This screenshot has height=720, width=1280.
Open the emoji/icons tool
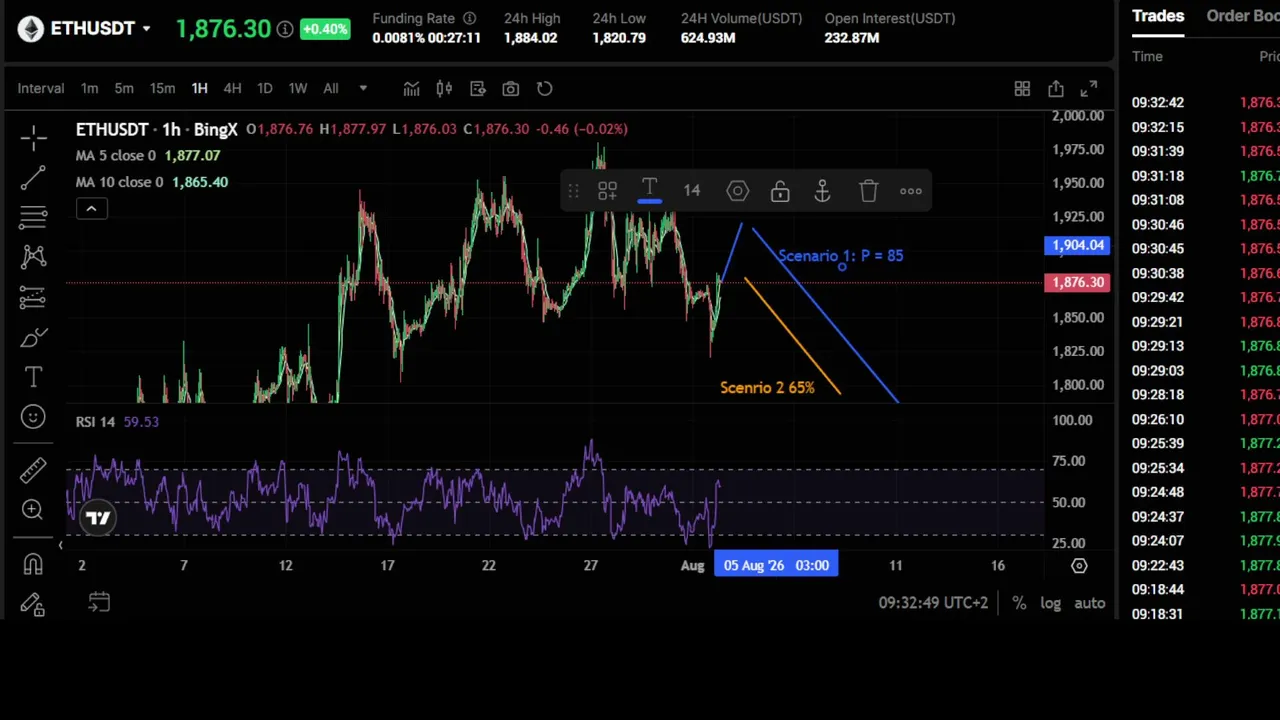coord(33,417)
